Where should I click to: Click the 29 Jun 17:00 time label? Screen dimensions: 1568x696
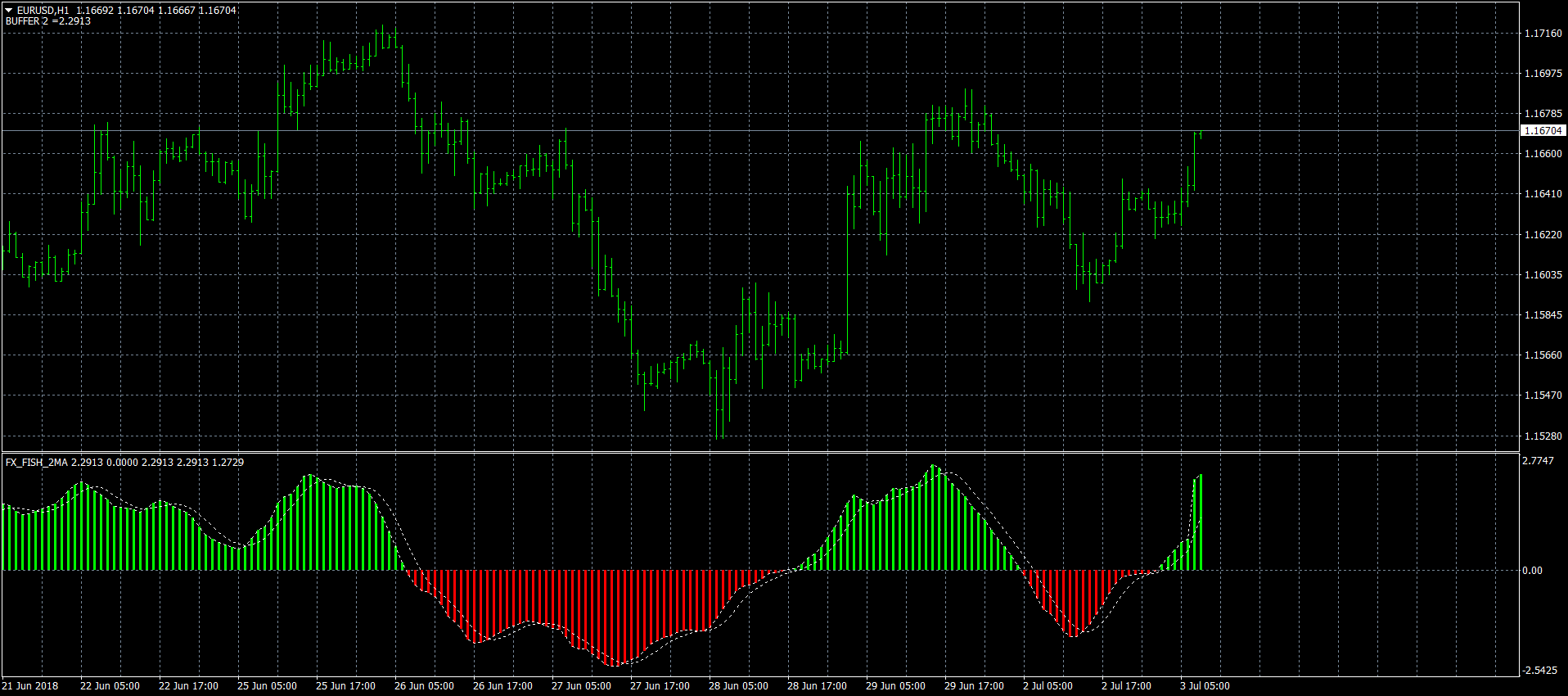point(974,686)
